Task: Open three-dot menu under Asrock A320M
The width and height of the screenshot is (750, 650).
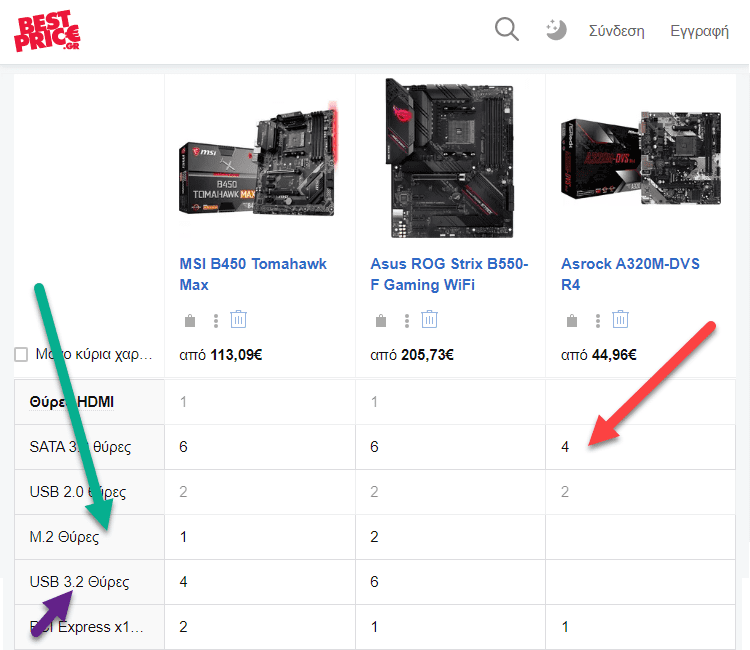Action: click(597, 320)
